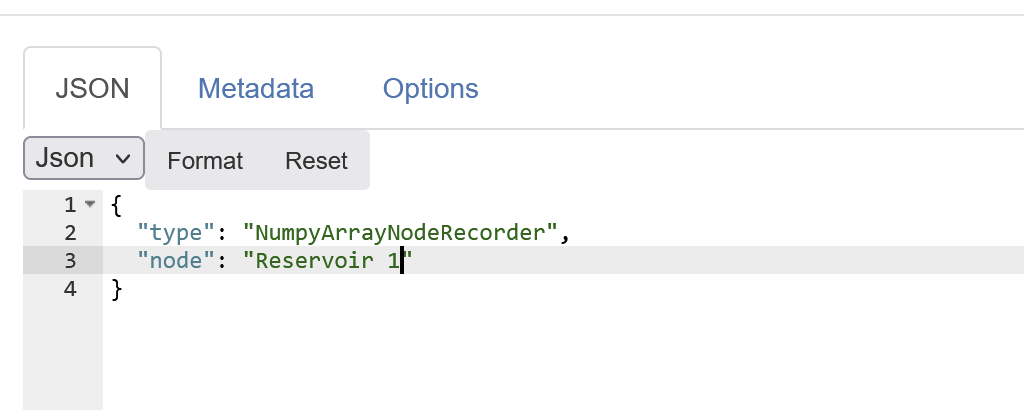Viewport: 1024px width, 410px height.
Task: Click the closing curly brace on line 4
Action: 116,290
